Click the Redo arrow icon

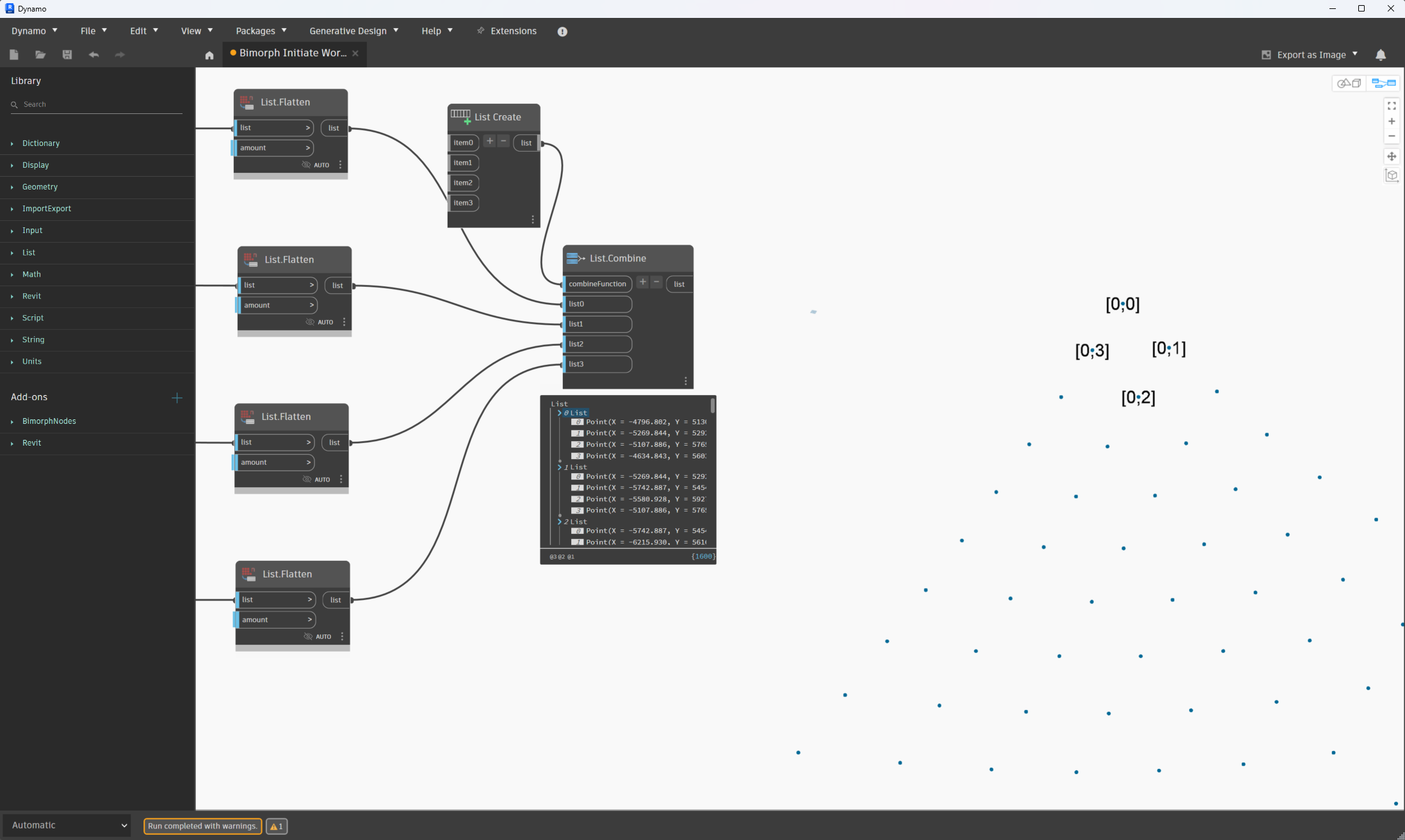click(120, 54)
